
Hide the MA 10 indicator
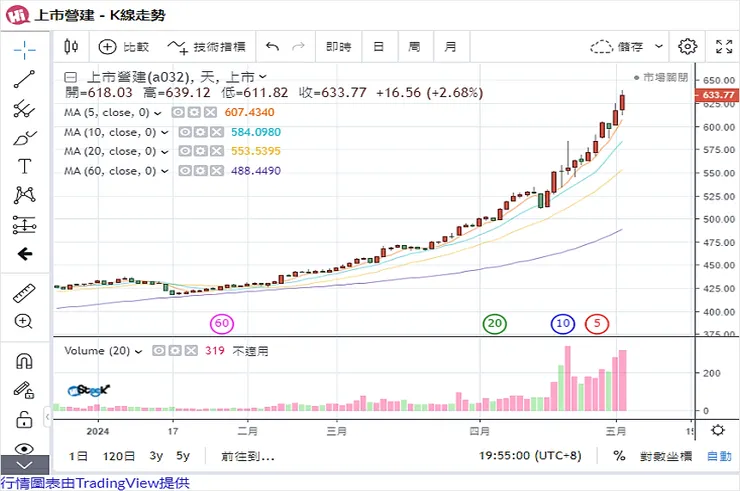click(185, 132)
